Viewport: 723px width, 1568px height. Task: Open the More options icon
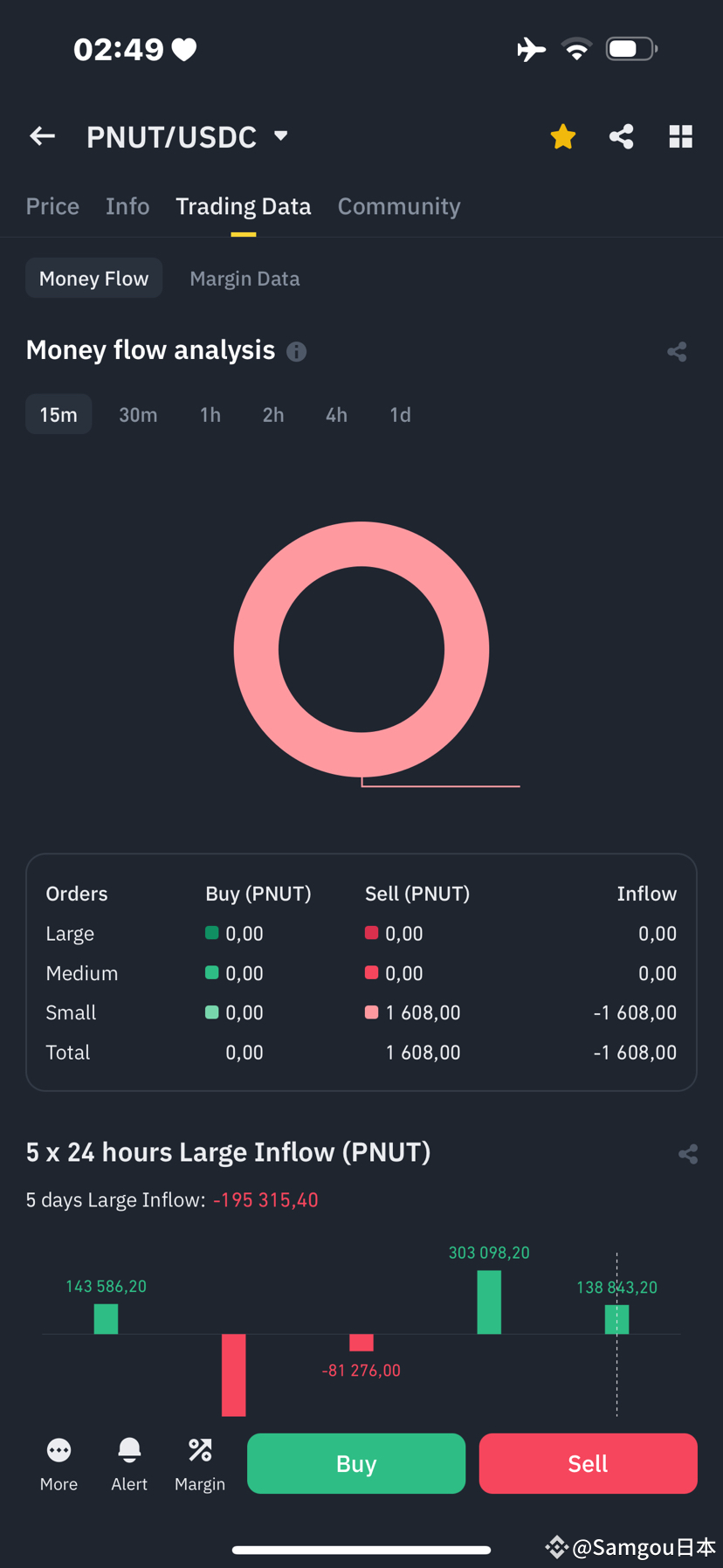[x=59, y=1451]
